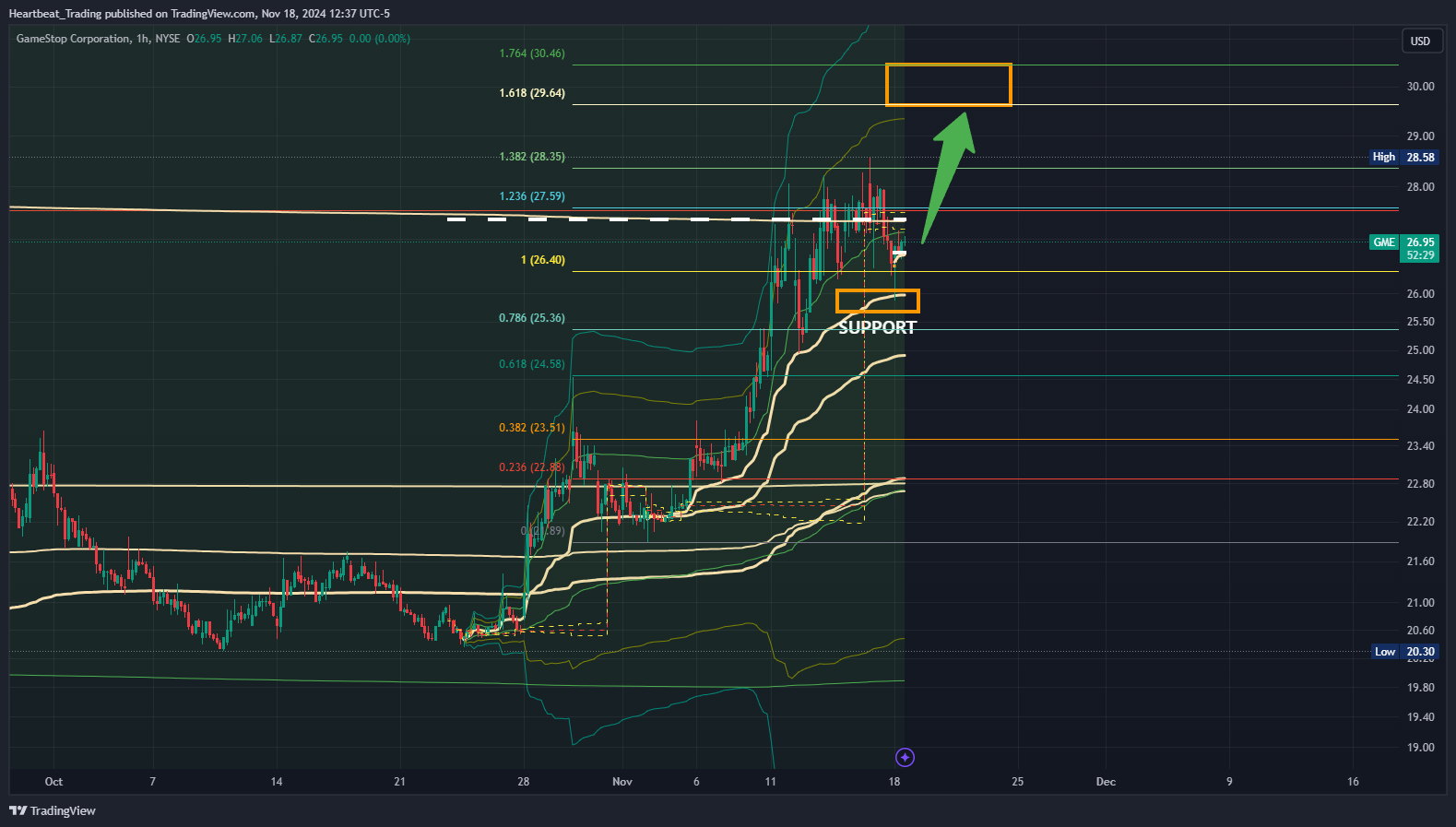Click the 16 date label on the time axis
The image size is (1456, 827).
click(1353, 782)
